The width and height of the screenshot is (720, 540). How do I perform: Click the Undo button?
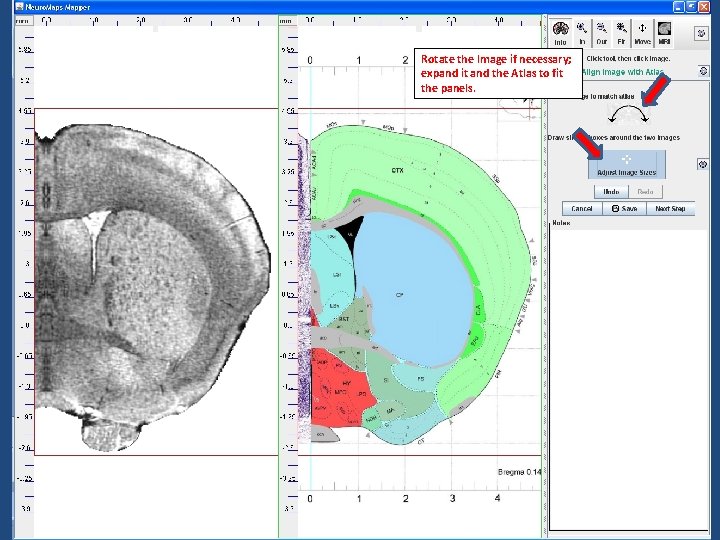(x=611, y=191)
